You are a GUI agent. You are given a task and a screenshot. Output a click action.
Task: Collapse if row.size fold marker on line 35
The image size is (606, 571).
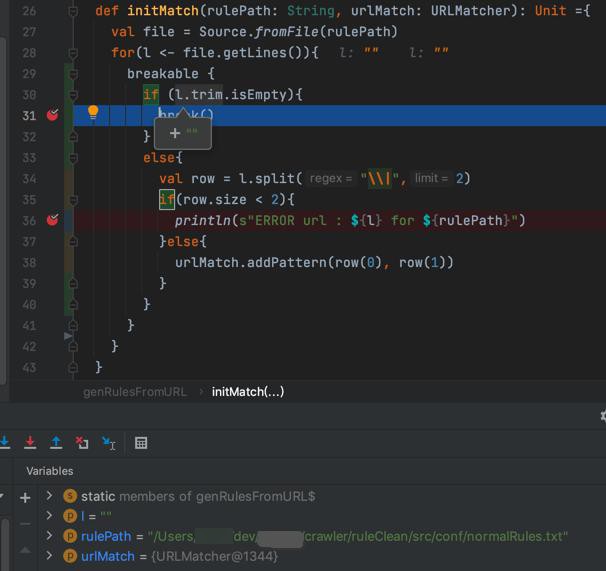pyautogui.click(x=73, y=200)
